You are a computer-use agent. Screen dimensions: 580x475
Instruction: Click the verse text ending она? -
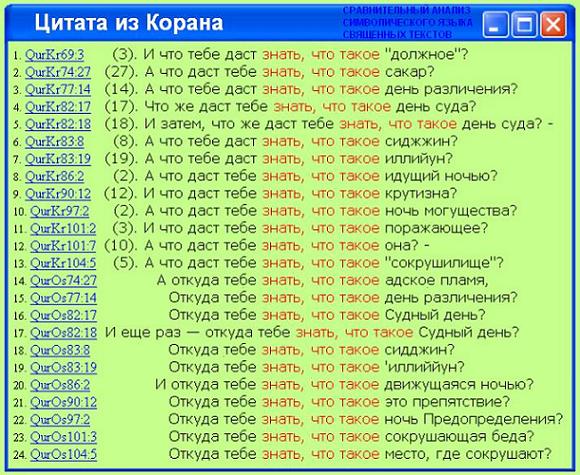pos(267,246)
